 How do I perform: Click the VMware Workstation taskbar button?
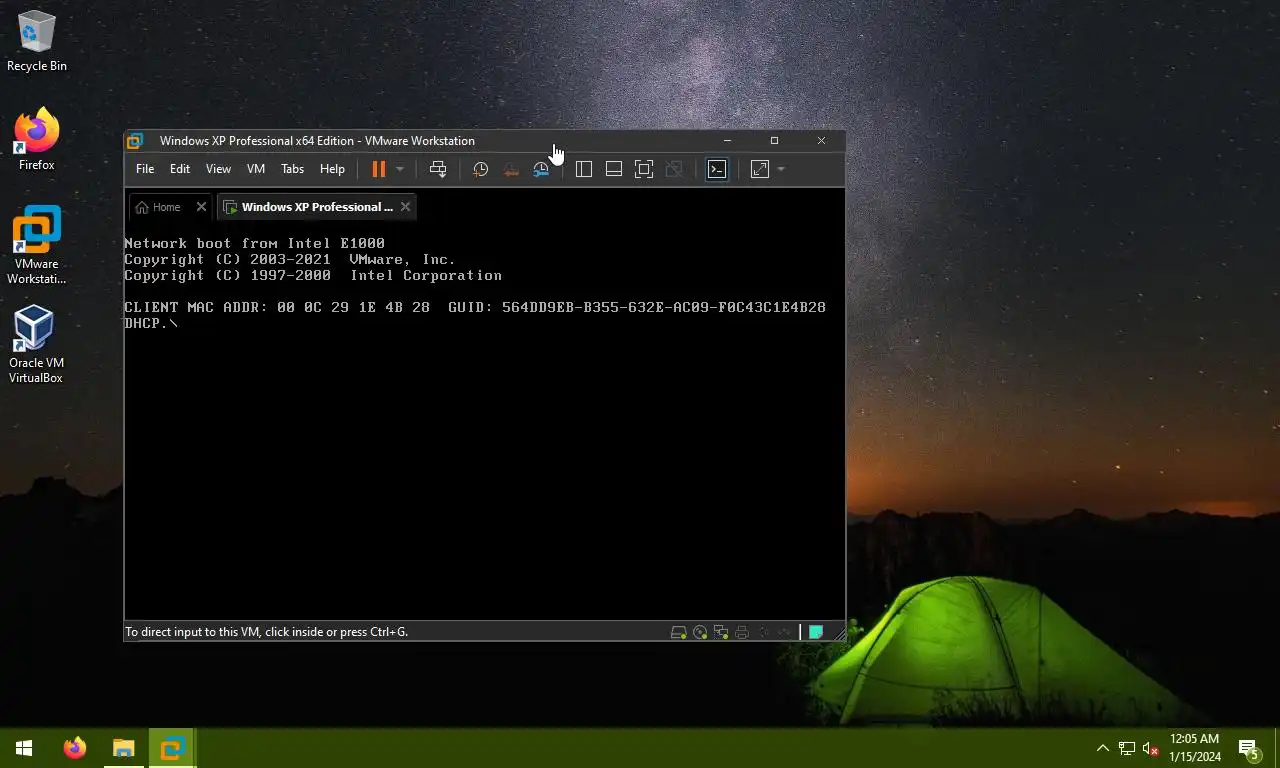click(172, 748)
